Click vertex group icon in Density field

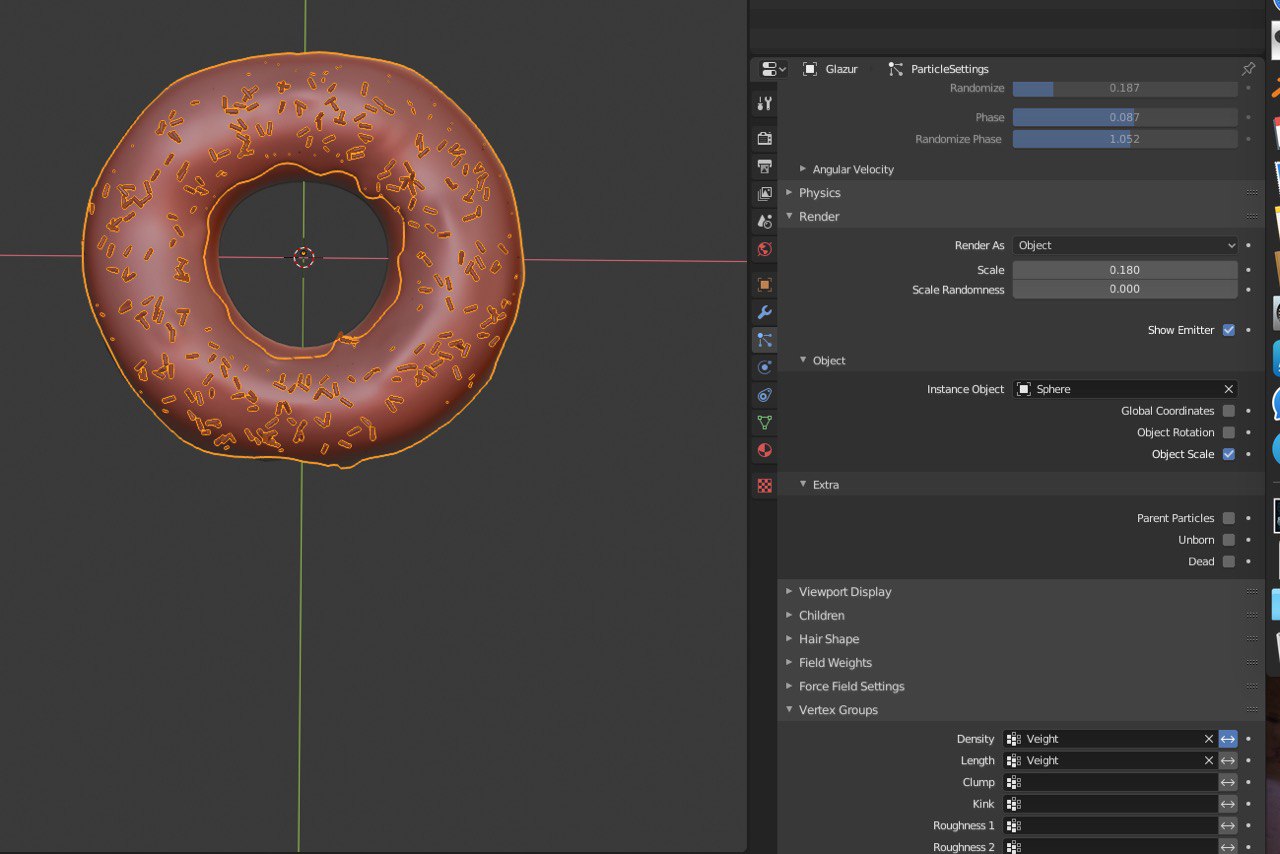coord(1014,739)
